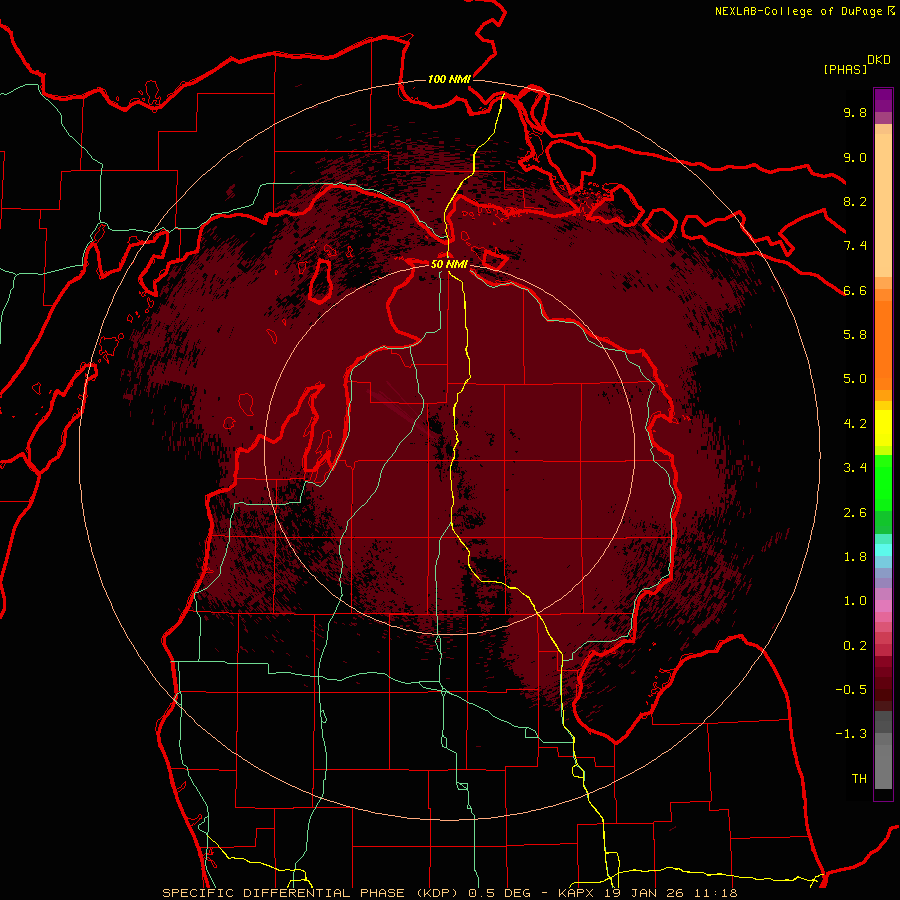Pick the peach band of the color bar
Viewport: 900px width, 900px height.
tap(883, 205)
